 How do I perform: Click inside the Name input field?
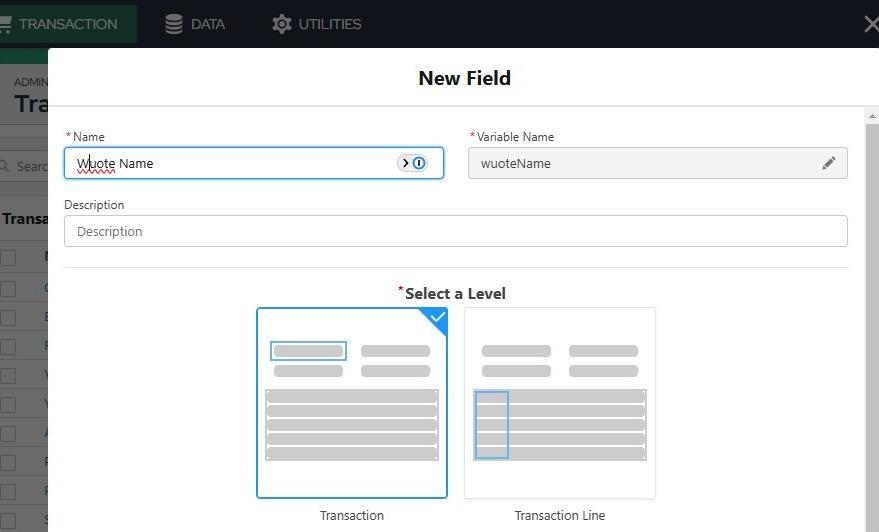point(254,163)
